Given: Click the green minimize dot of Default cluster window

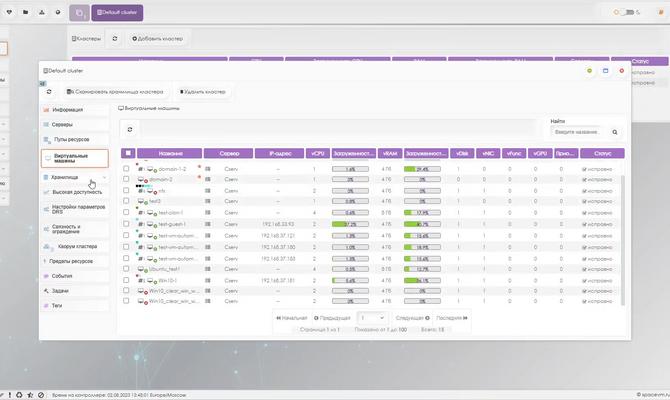Looking at the screenshot, I should tap(589, 71).
